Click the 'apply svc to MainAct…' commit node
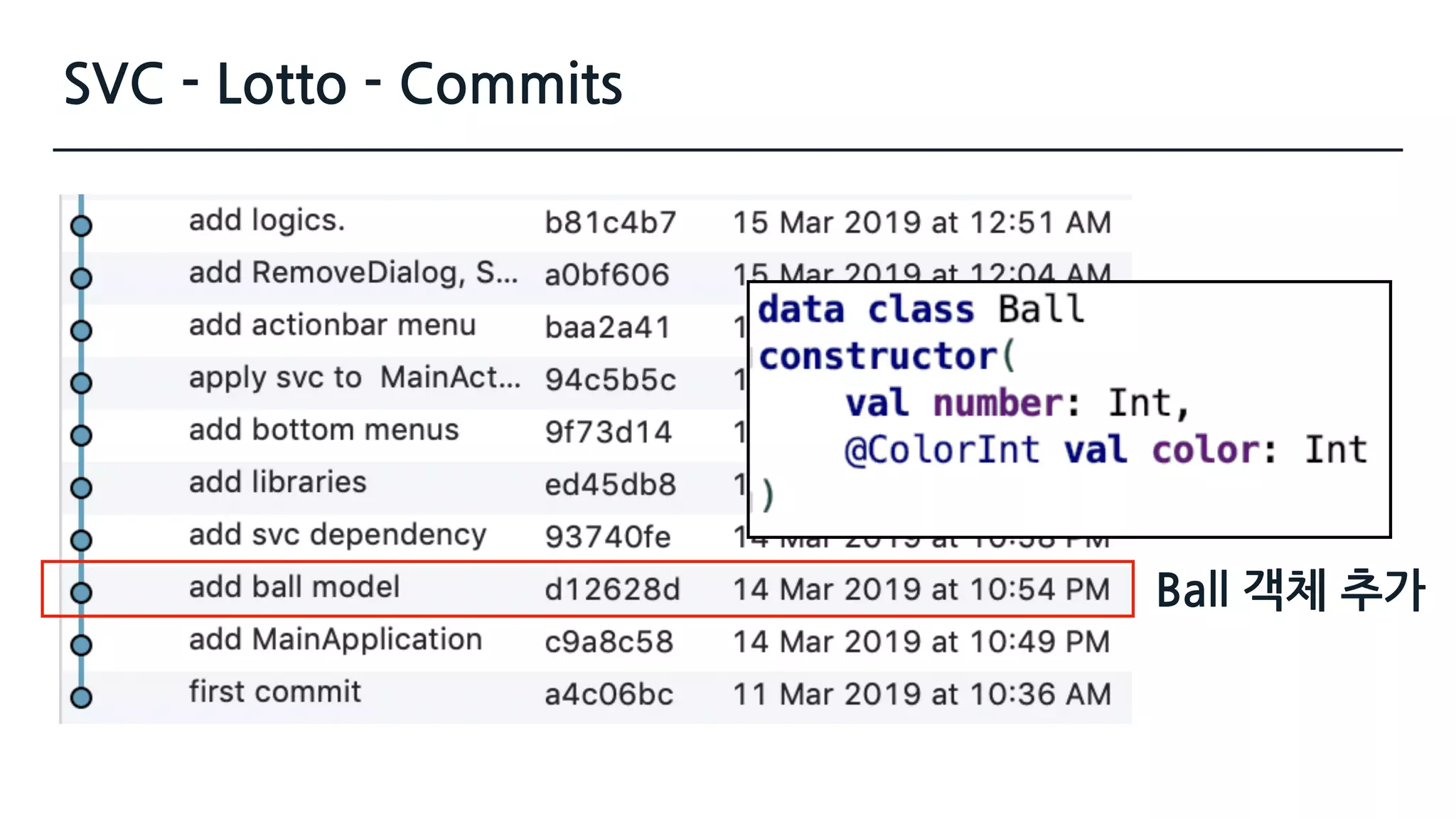 81,383
